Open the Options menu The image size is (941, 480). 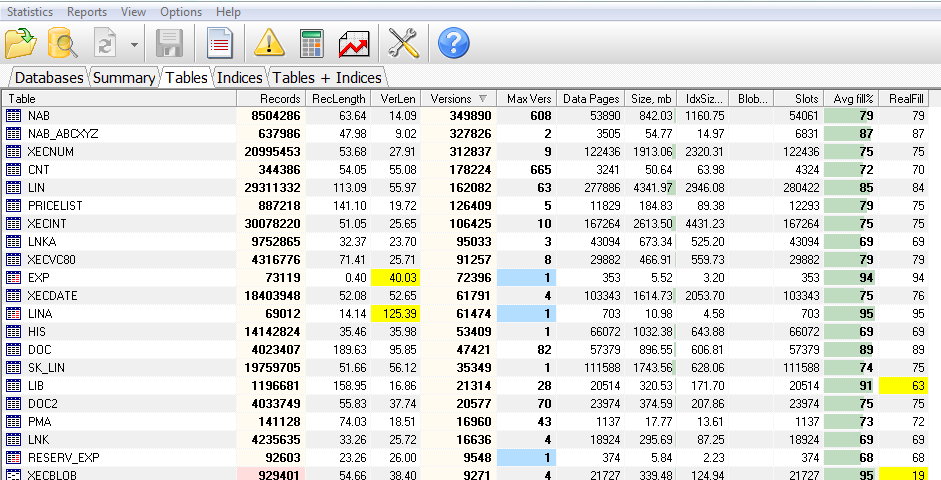pyautogui.click(x=180, y=12)
